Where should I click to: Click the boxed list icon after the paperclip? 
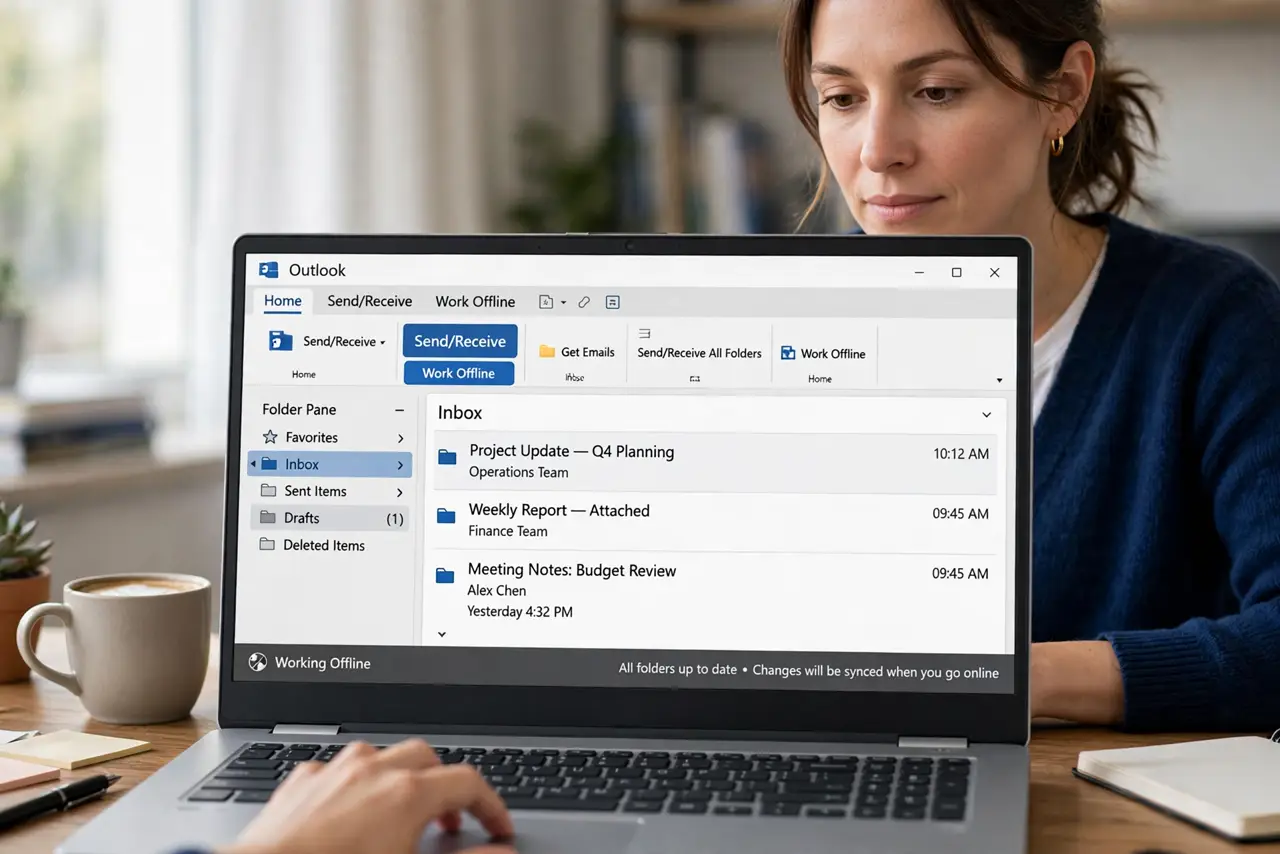click(x=613, y=302)
